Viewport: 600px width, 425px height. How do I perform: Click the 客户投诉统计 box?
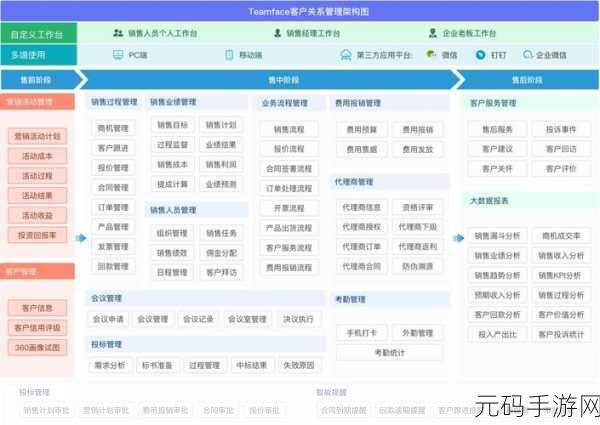click(561, 335)
